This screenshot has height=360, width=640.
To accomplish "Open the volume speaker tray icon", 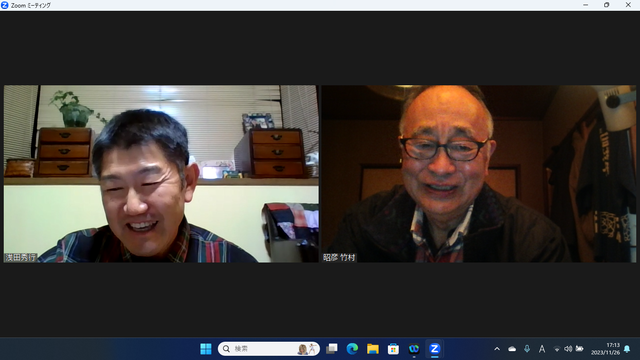I will coord(568,349).
